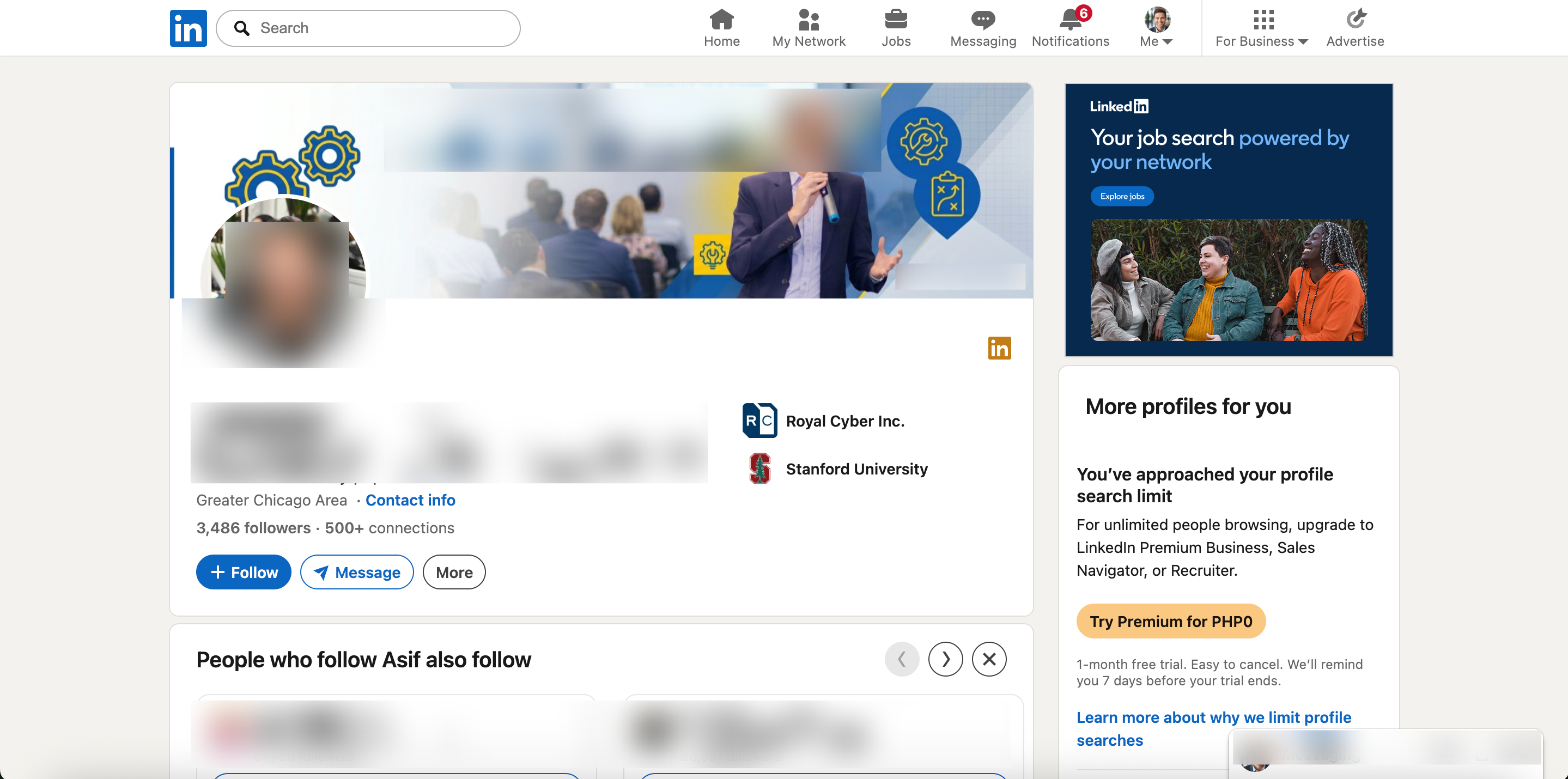Open the Royal Cyber Inc. company logo
This screenshot has width=1568, height=779.
point(759,421)
